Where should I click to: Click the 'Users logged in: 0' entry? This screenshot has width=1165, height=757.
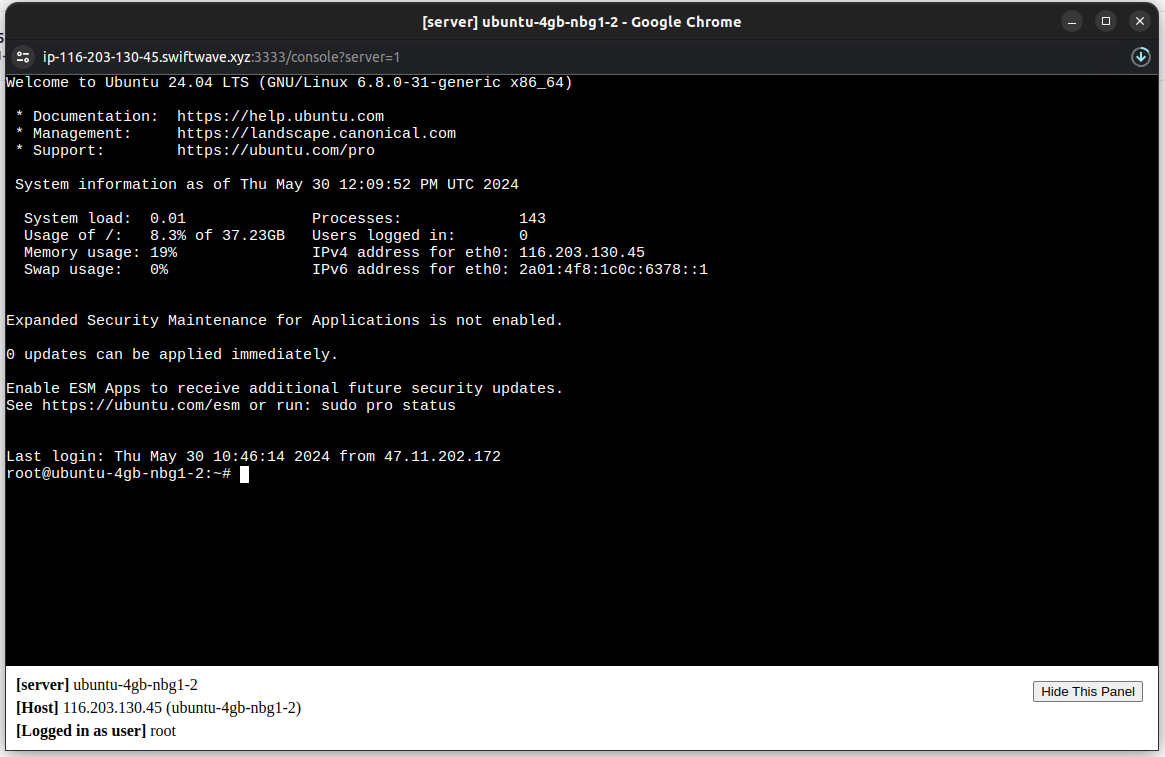point(420,235)
